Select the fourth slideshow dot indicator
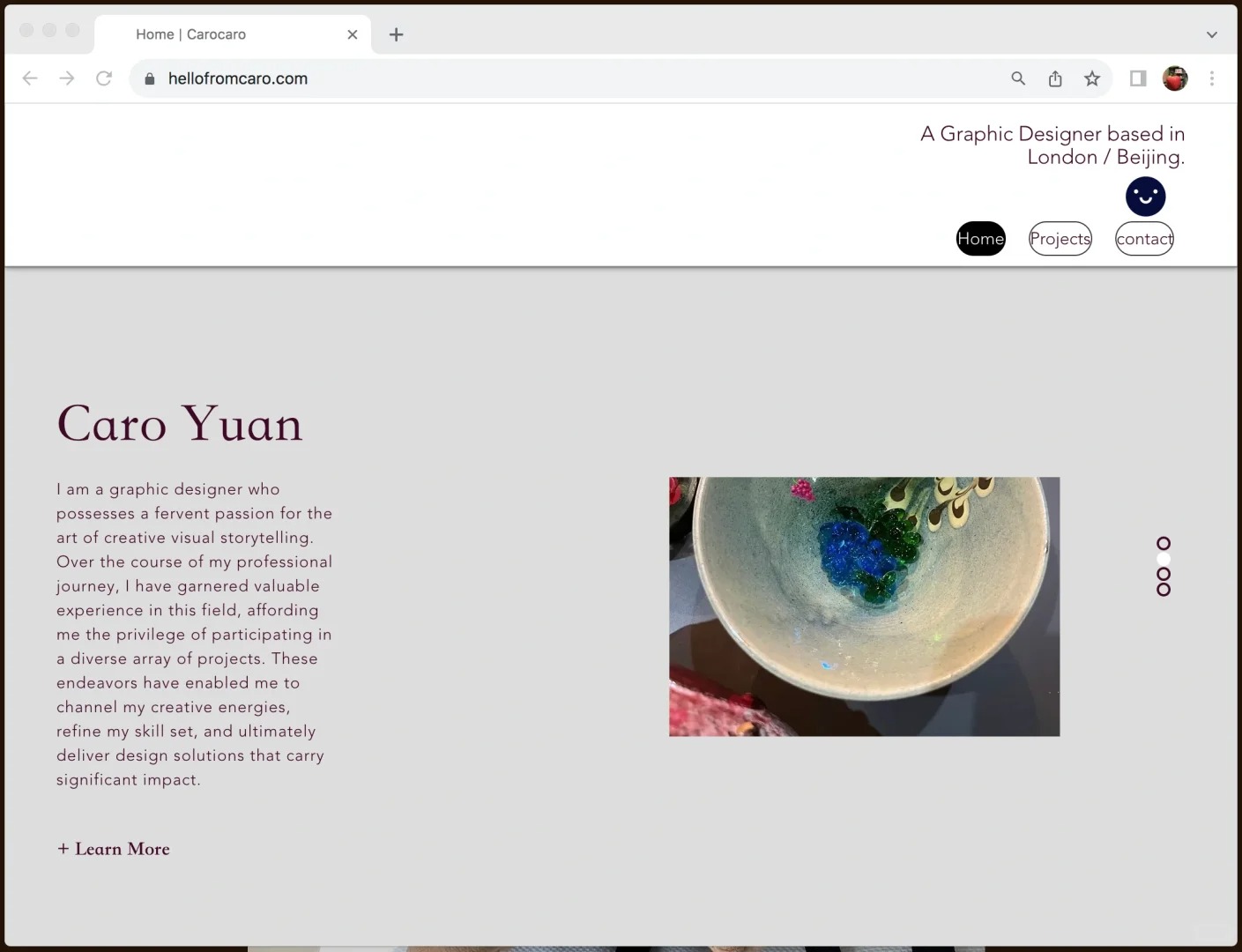The width and height of the screenshot is (1242, 952). [1164, 590]
